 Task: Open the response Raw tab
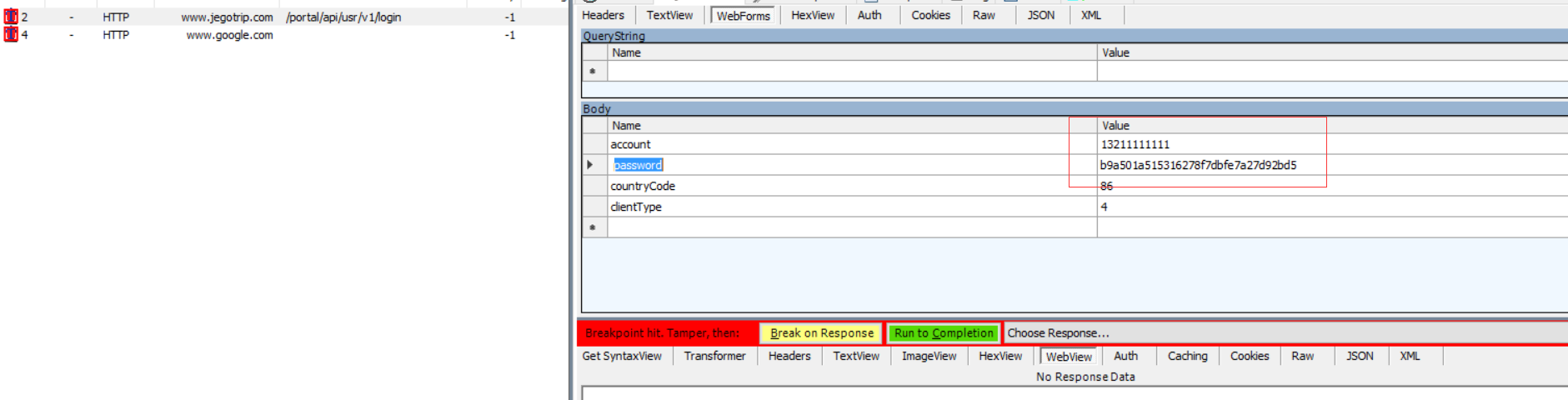point(1302,356)
